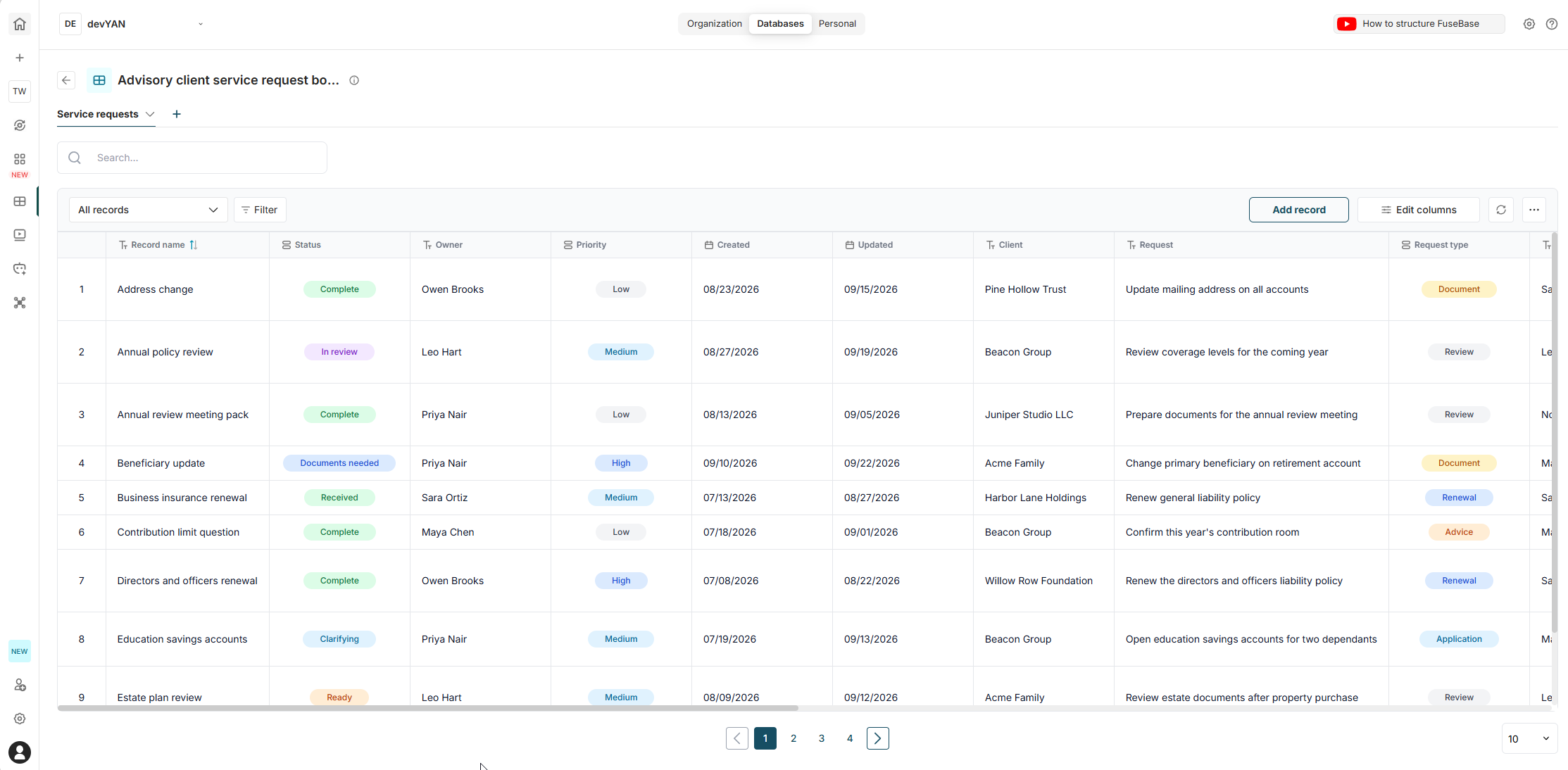Open the chat bot icon in sidebar
The image size is (1568, 770).
[20, 269]
